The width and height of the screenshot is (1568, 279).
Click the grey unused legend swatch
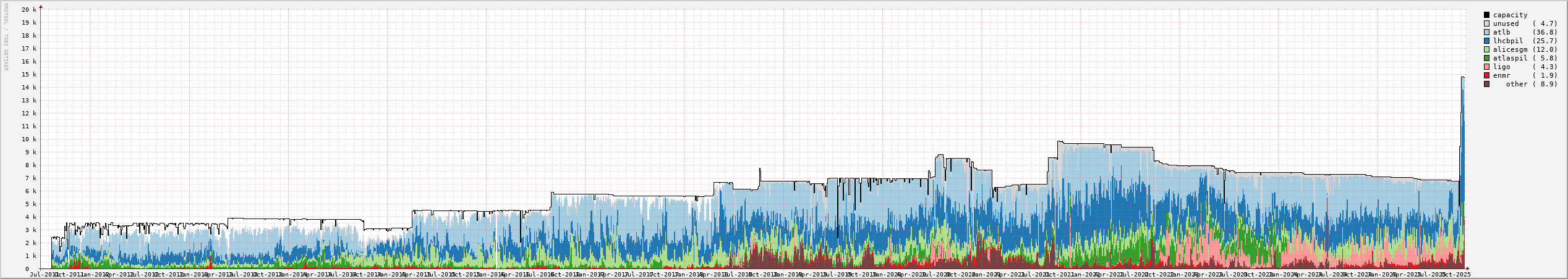coord(1486,23)
